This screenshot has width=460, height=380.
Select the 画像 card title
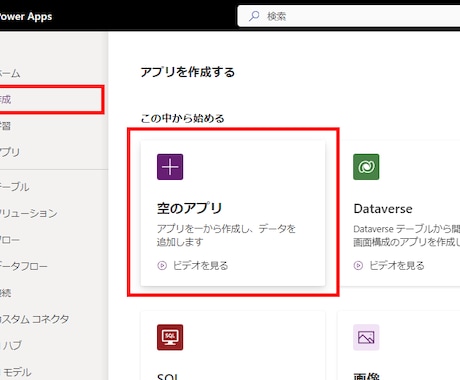pyautogui.click(x=366, y=376)
